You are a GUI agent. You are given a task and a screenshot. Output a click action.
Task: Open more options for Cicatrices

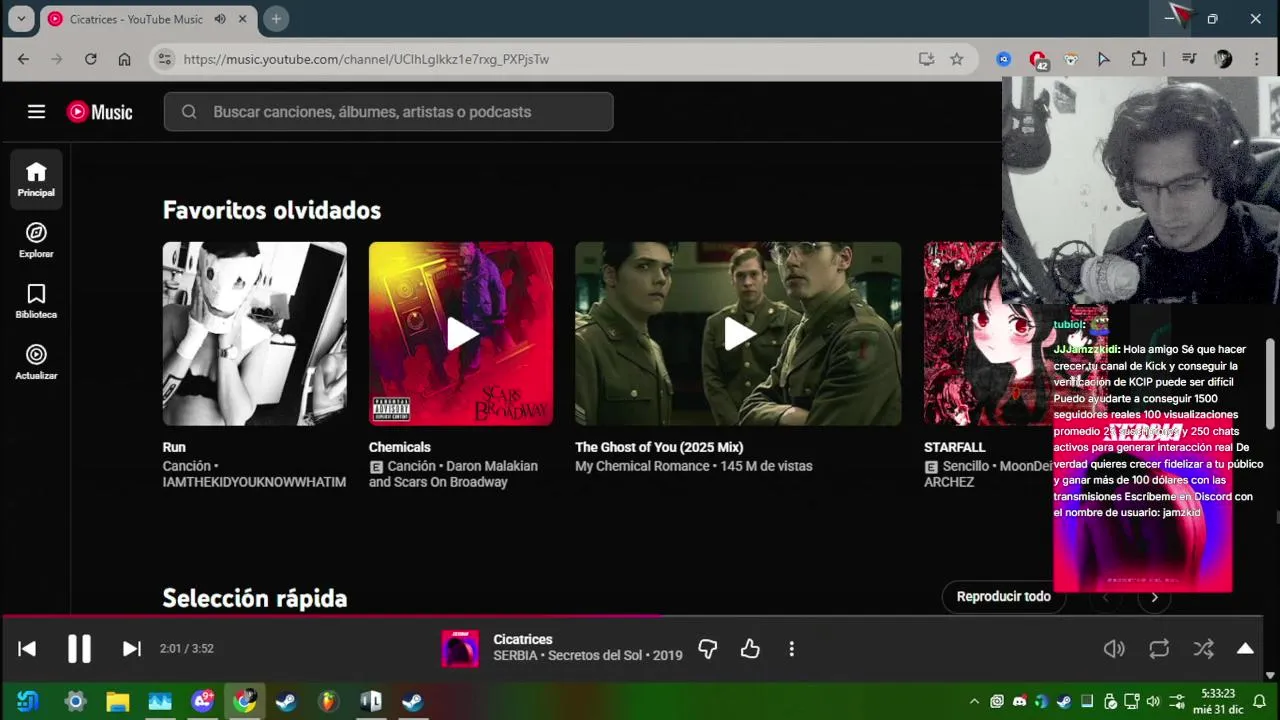coord(791,649)
